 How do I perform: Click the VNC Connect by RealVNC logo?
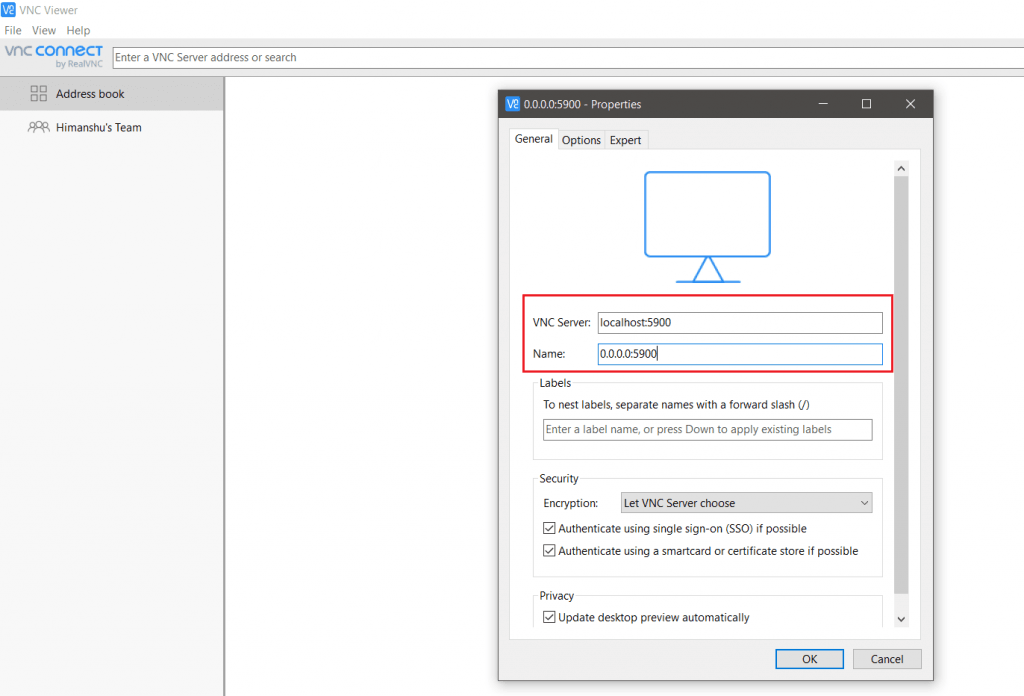point(54,56)
